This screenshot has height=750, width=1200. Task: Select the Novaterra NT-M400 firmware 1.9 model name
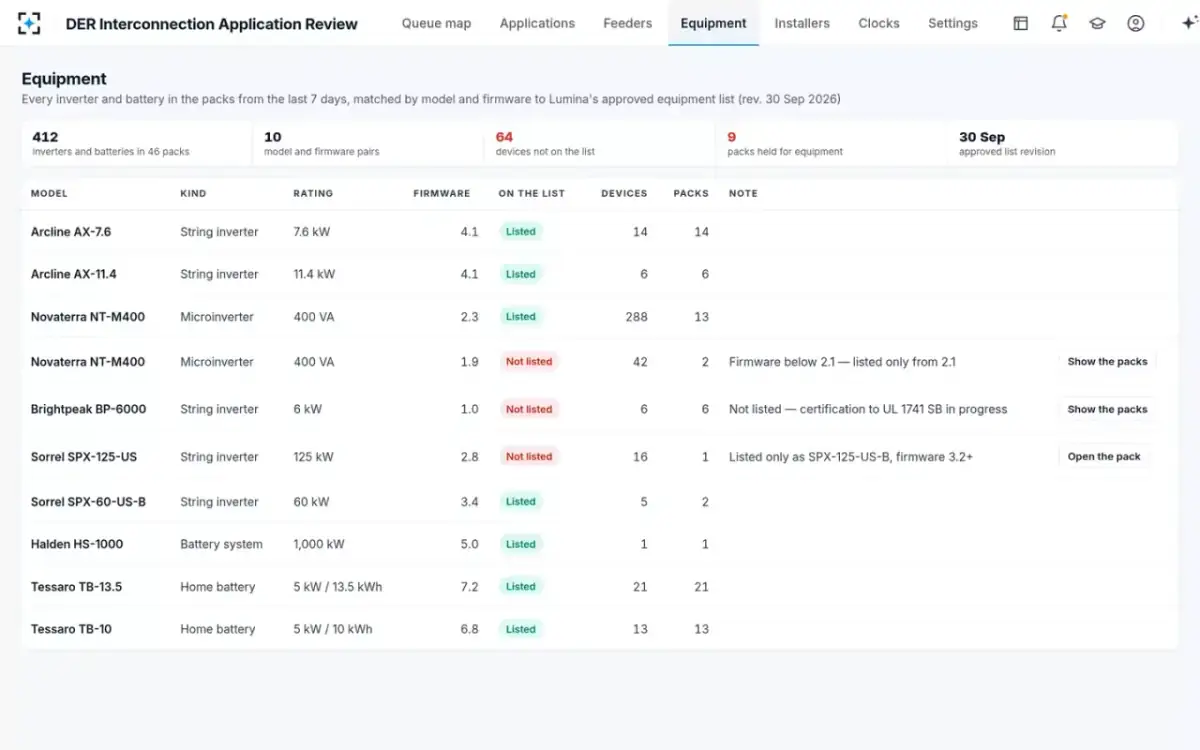coord(88,362)
